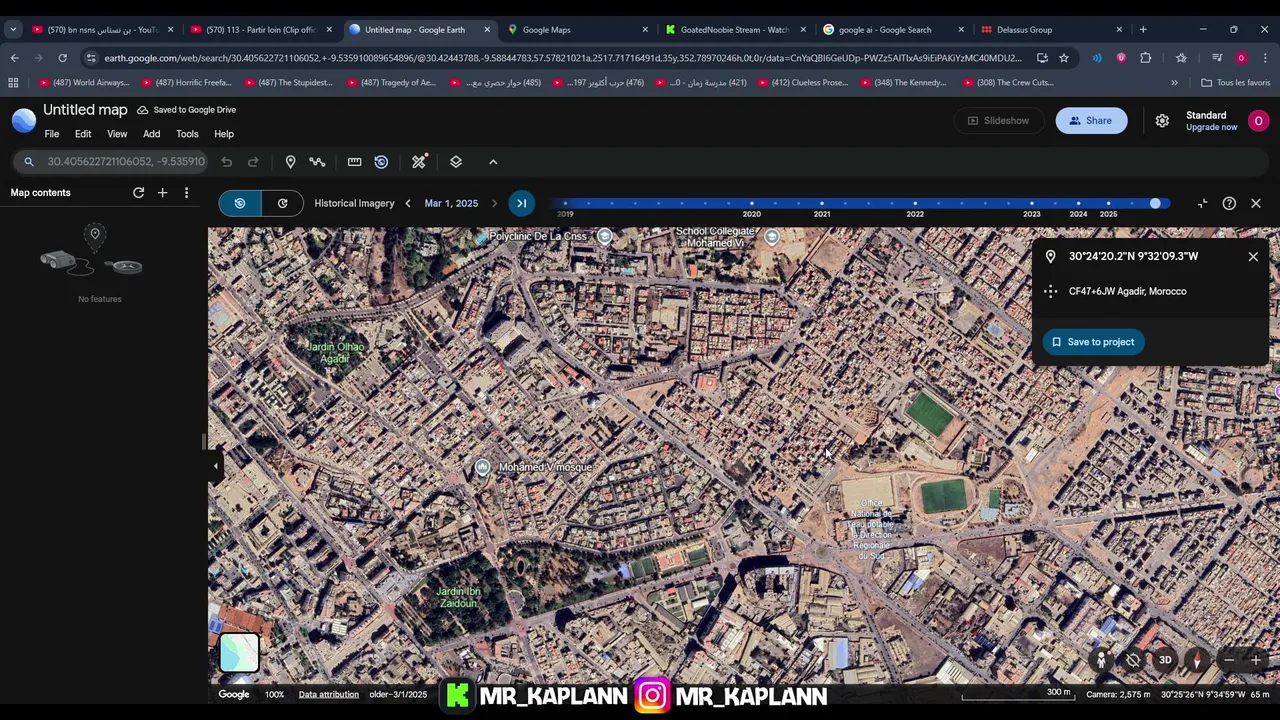Click the redo arrow in the toolbar
The image size is (1280, 720).
click(253, 162)
